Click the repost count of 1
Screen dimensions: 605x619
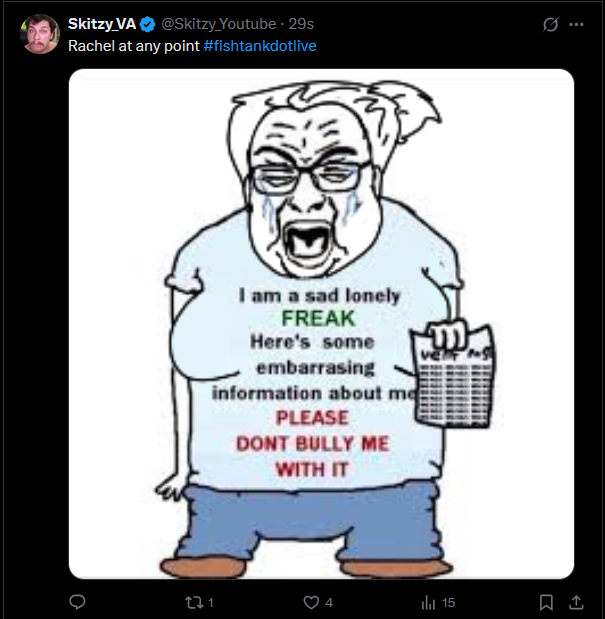tap(211, 603)
